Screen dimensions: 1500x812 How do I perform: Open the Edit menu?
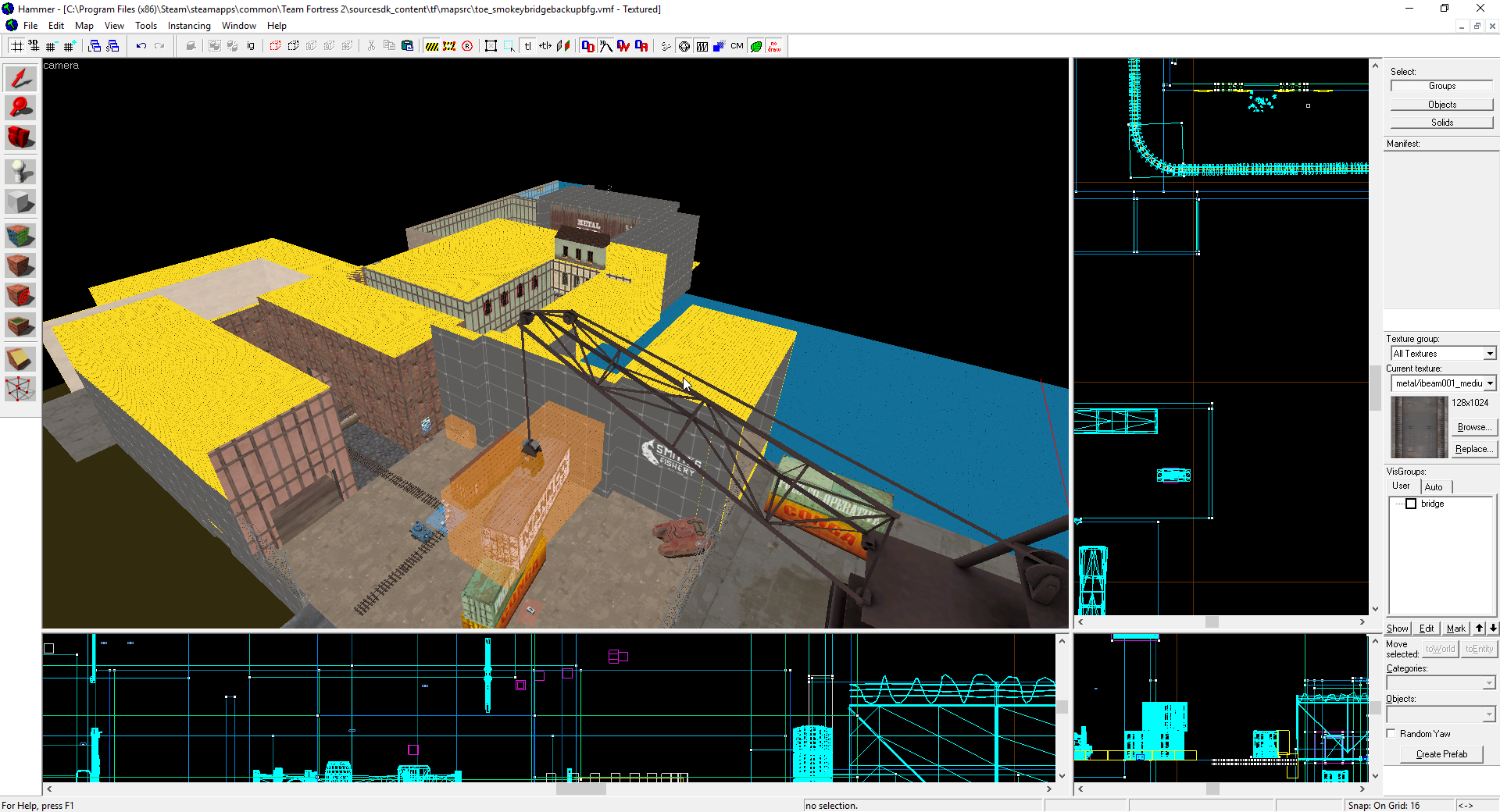click(56, 26)
